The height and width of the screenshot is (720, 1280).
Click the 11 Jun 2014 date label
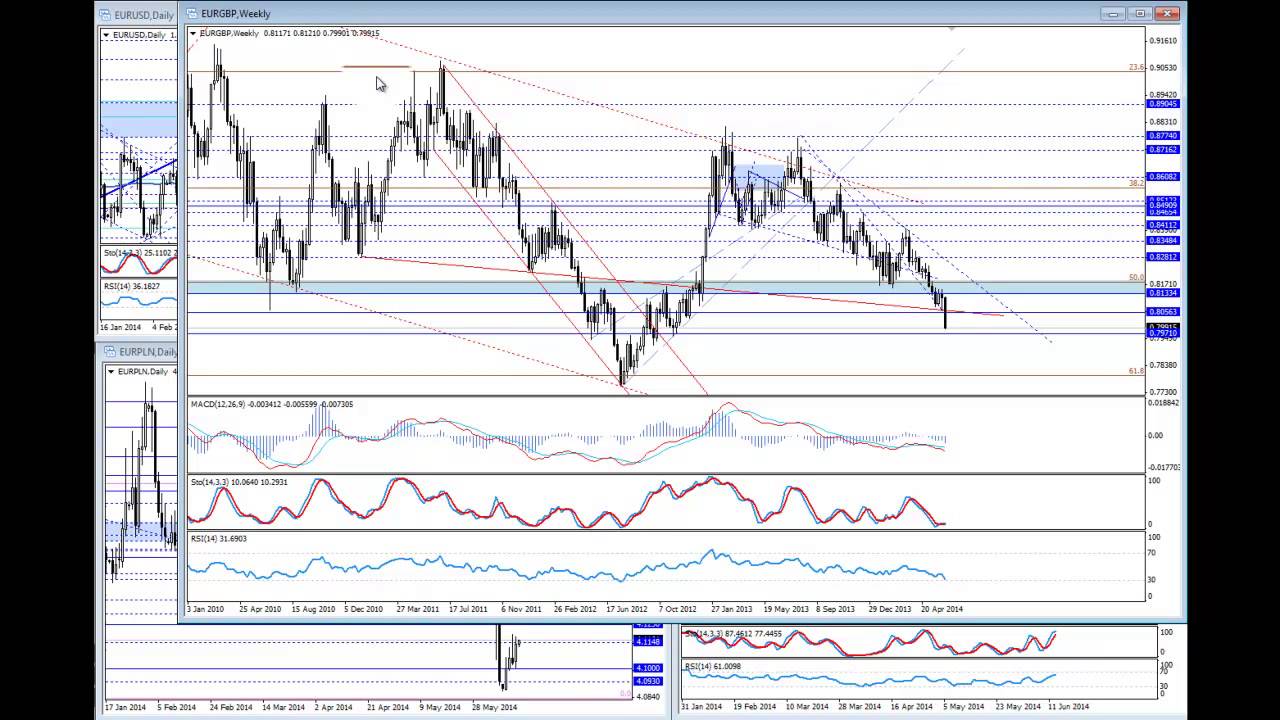[x=1068, y=706]
